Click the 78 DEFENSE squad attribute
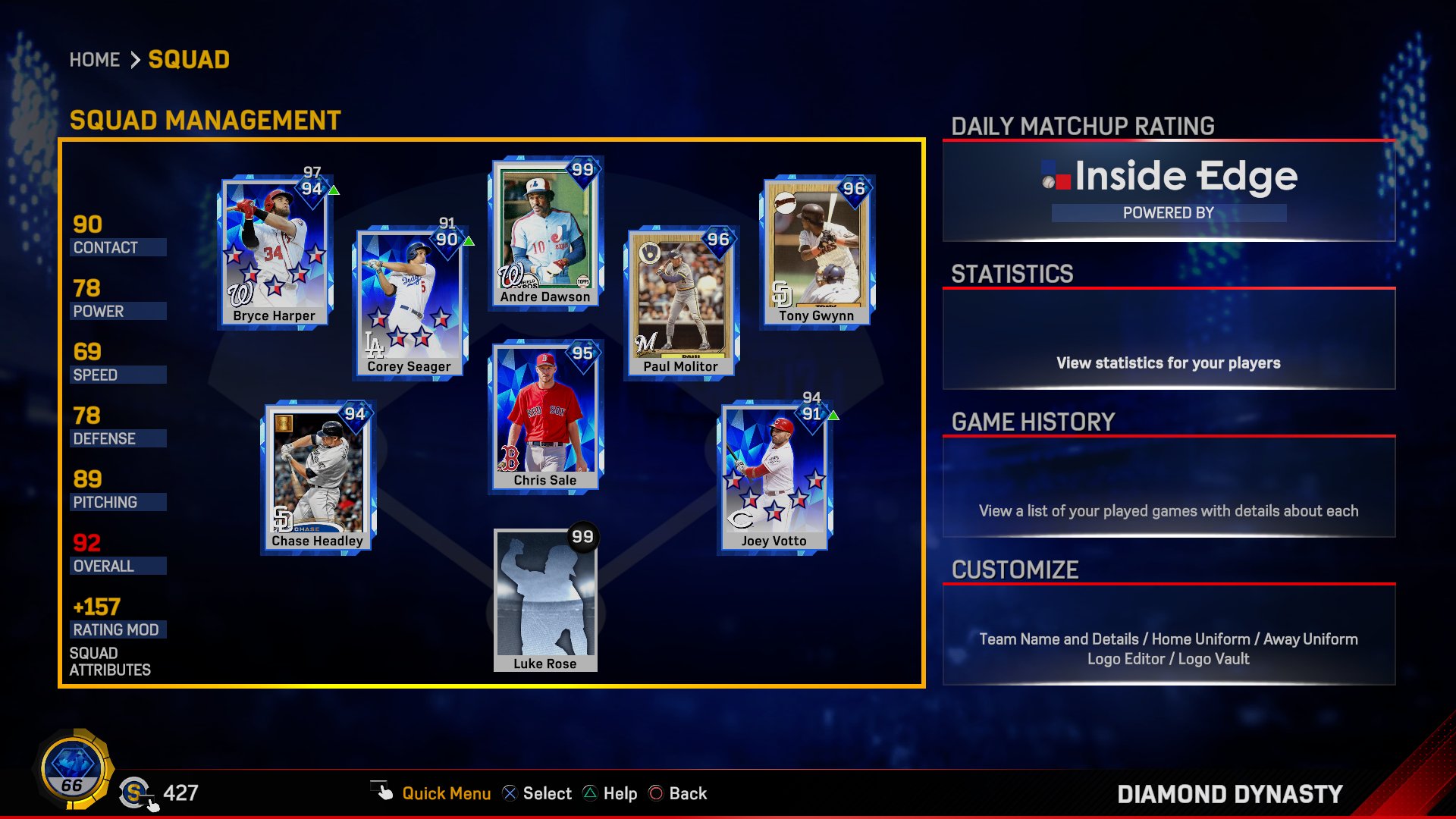The image size is (1456, 819). pyautogui.click(x=118, y=425)
